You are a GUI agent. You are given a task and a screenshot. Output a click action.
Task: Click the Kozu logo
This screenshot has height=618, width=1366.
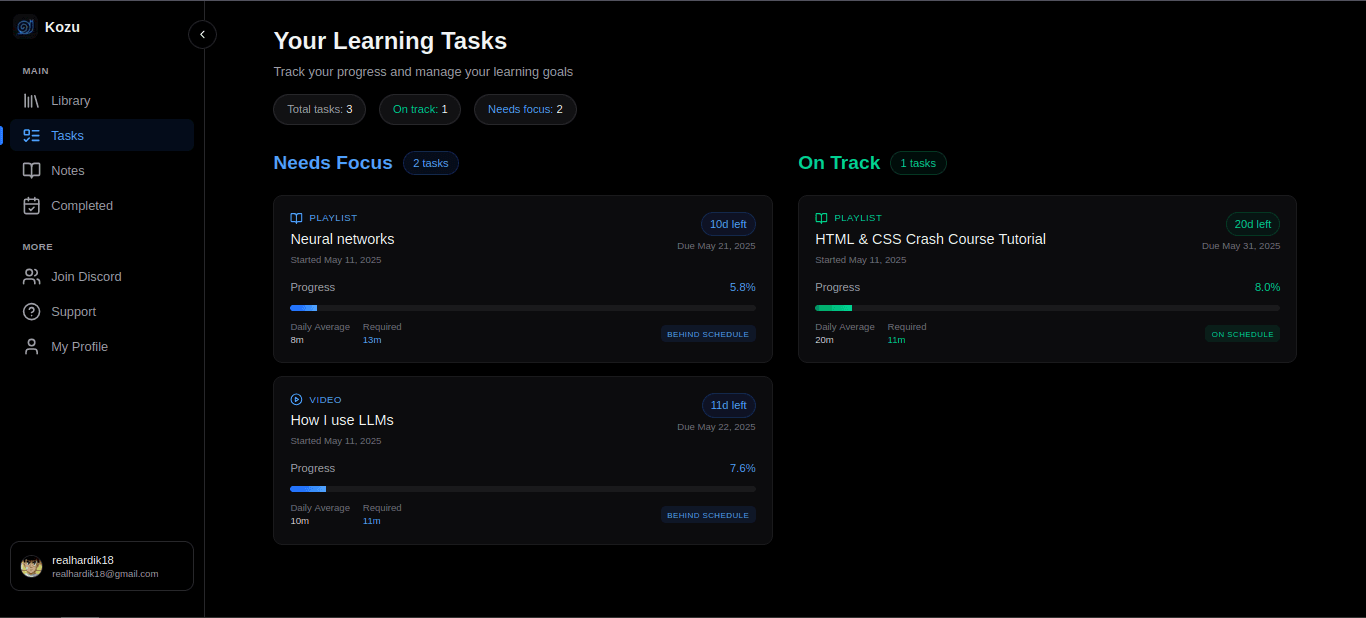pyautogui.click(x=24, y=26)
